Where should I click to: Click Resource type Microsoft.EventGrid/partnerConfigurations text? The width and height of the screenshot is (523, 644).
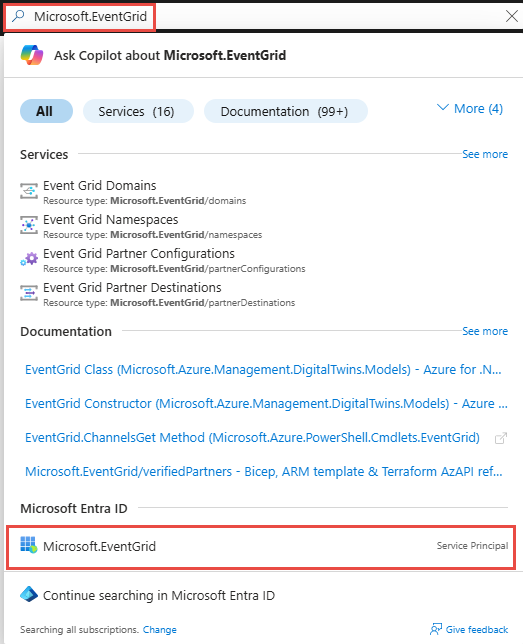(174, 269)
